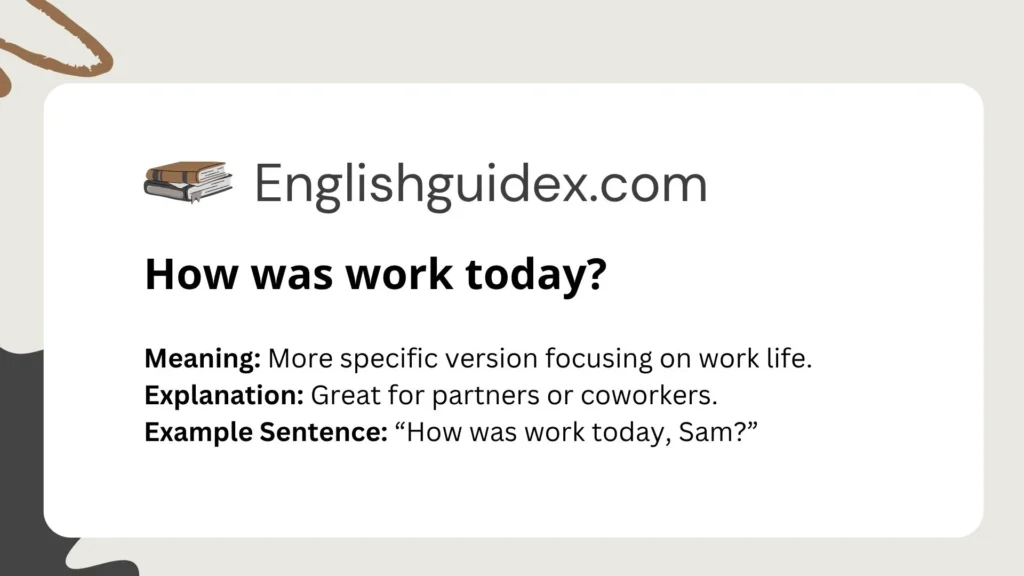Click the brown squiggle decoration
This screenshot has width=1024, height=576.
pos(60,45)
